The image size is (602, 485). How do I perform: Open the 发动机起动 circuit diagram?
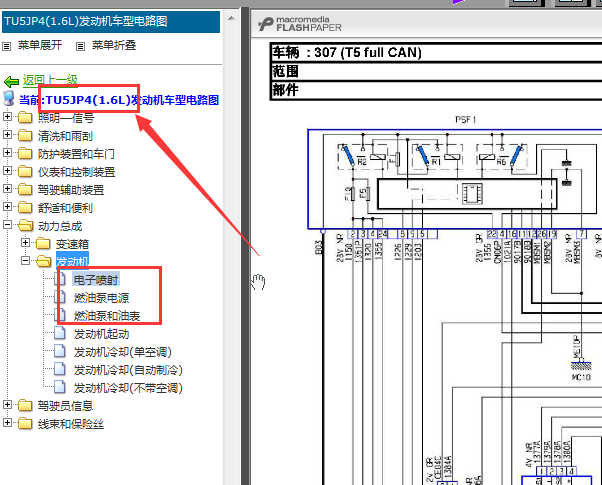click(x=101, y=334)
